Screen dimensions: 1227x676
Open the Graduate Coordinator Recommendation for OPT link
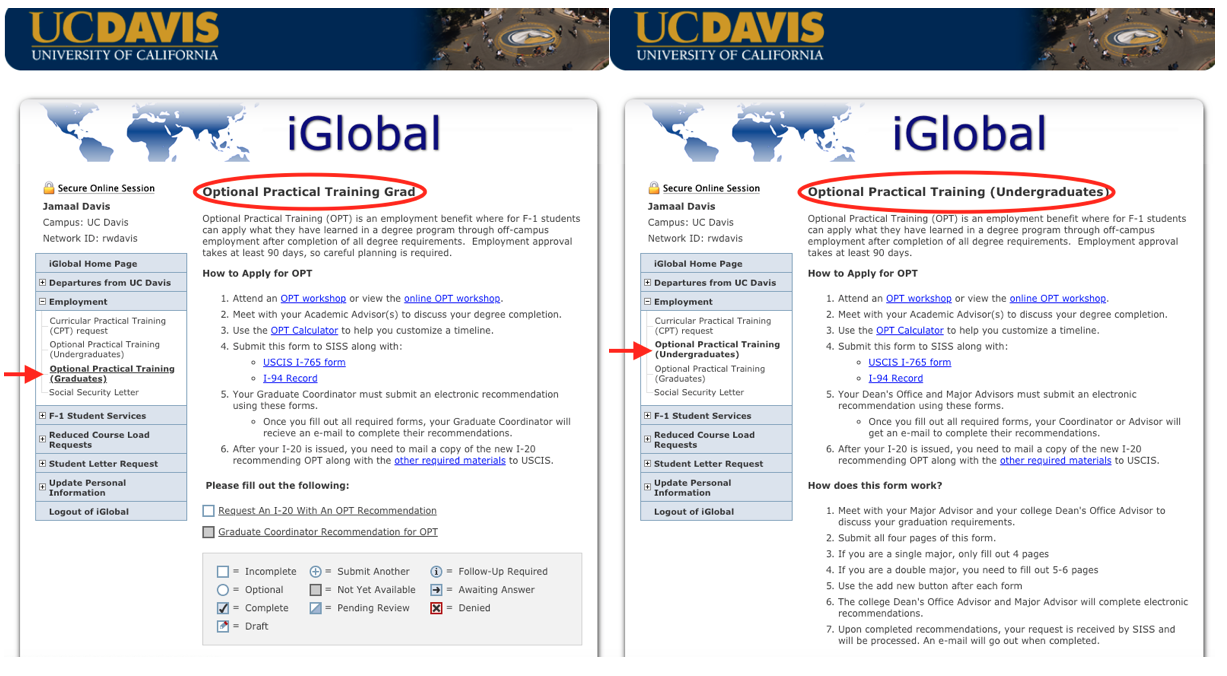pos(328,532)
